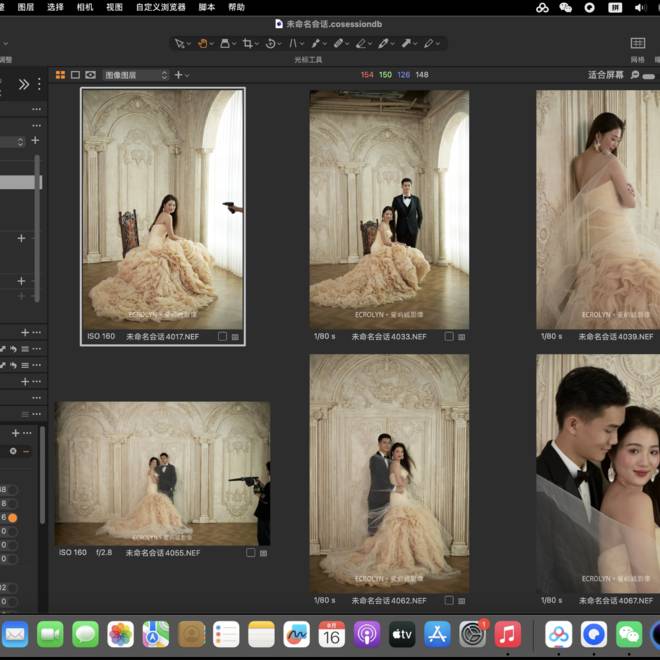The height and width of the screenshot is (660, 660).
Task: Open the 相机 menu
Action: [x=85, y=7]
